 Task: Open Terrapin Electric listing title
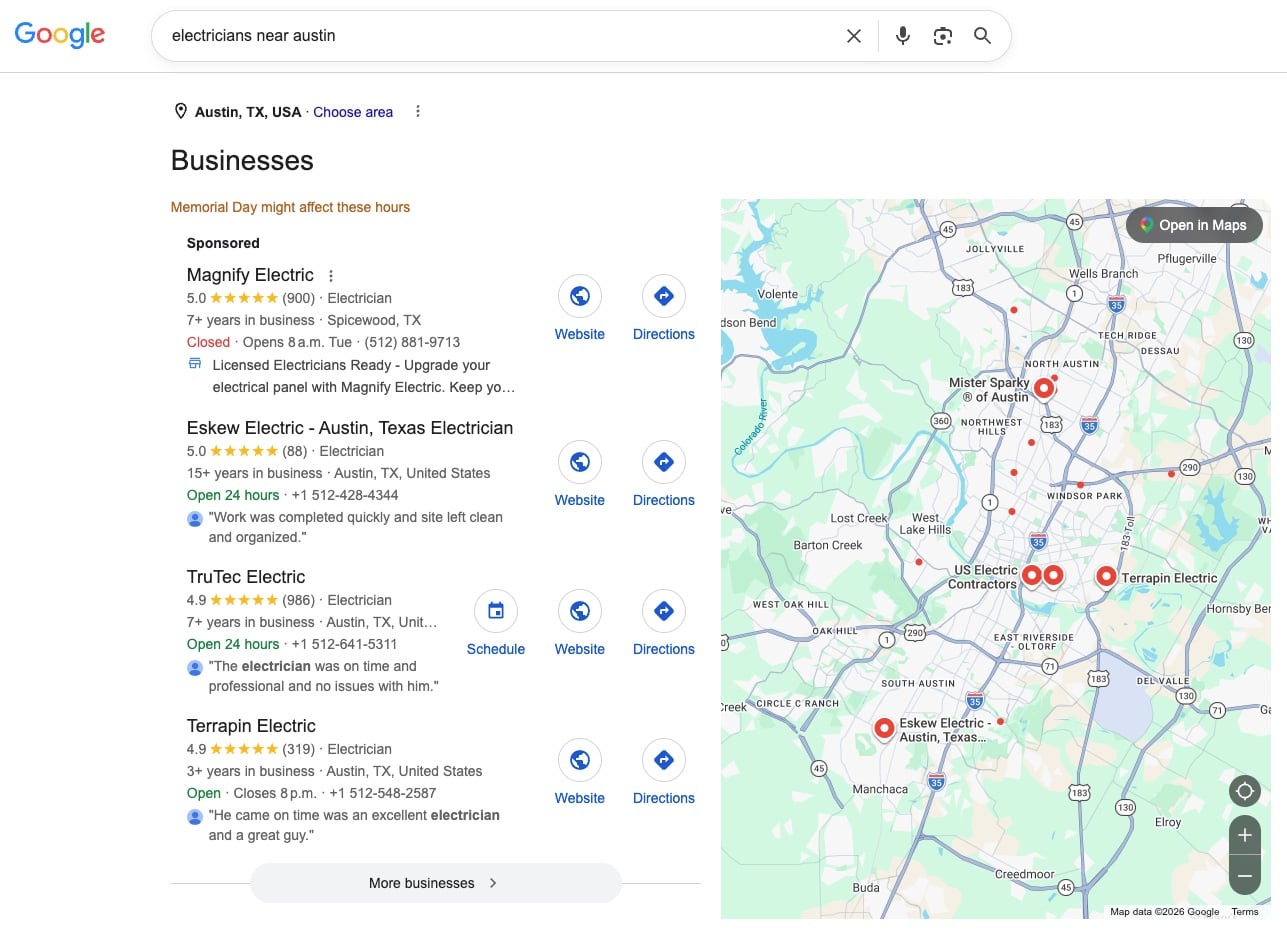pos(251,726)
